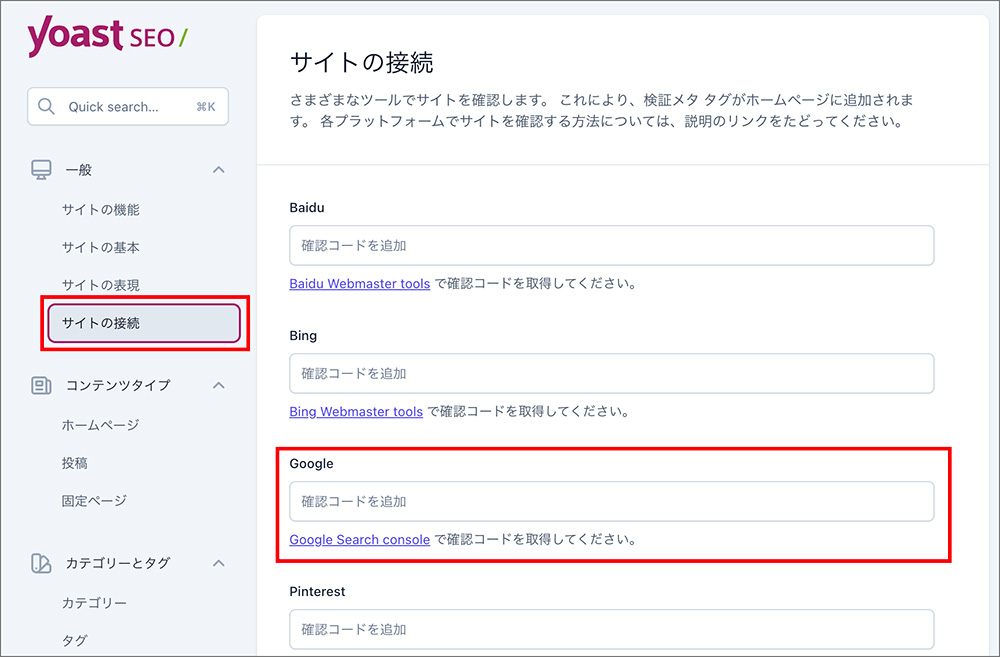Click the カテゴリーとタグ section heading
Screen dimensions: 1000x657
tap(118, 563)
